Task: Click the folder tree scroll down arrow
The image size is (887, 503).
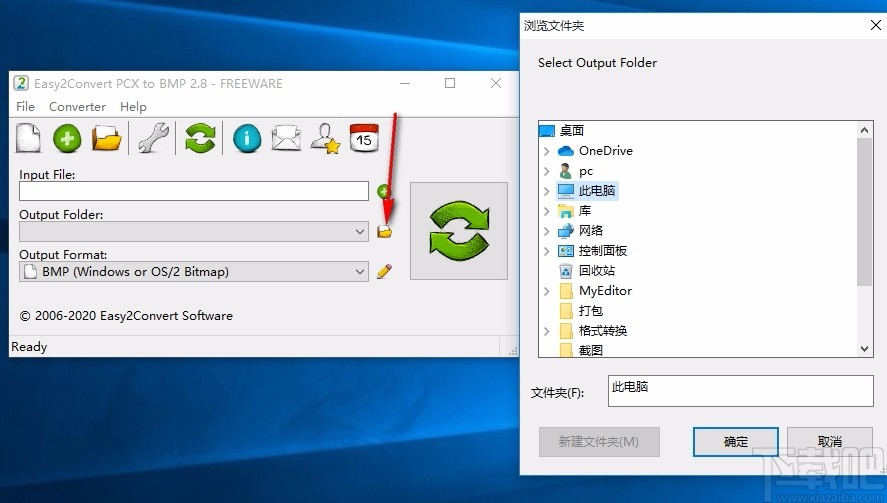Action: pos(864,349)
